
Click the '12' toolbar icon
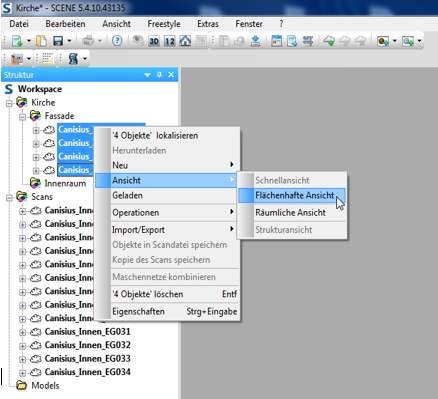click(x=170, y=41)
